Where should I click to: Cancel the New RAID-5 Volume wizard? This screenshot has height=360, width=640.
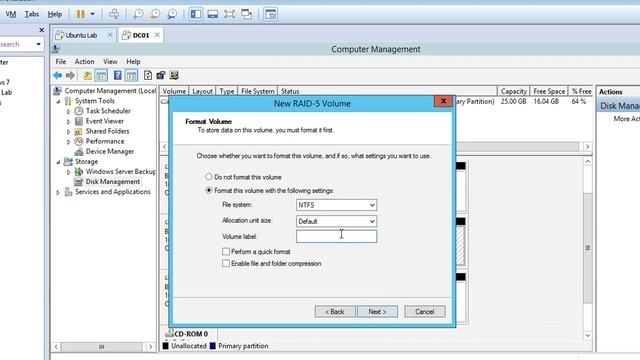(x=424, y=311)
